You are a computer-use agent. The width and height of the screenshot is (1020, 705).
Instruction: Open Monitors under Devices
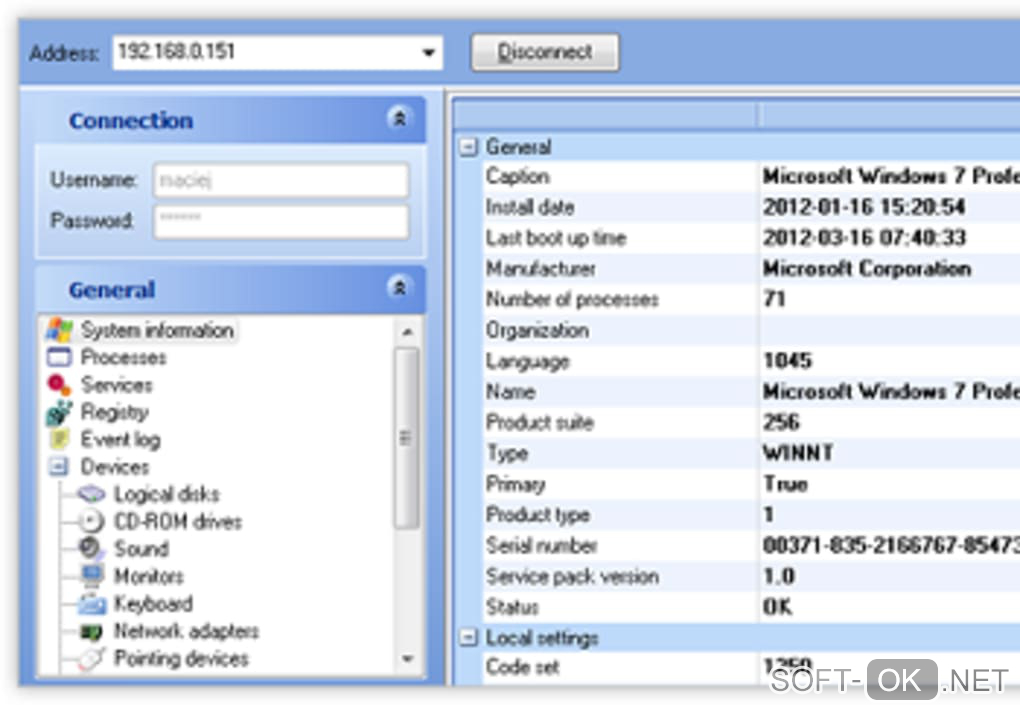pyautogui.click(x=149, y=576)
